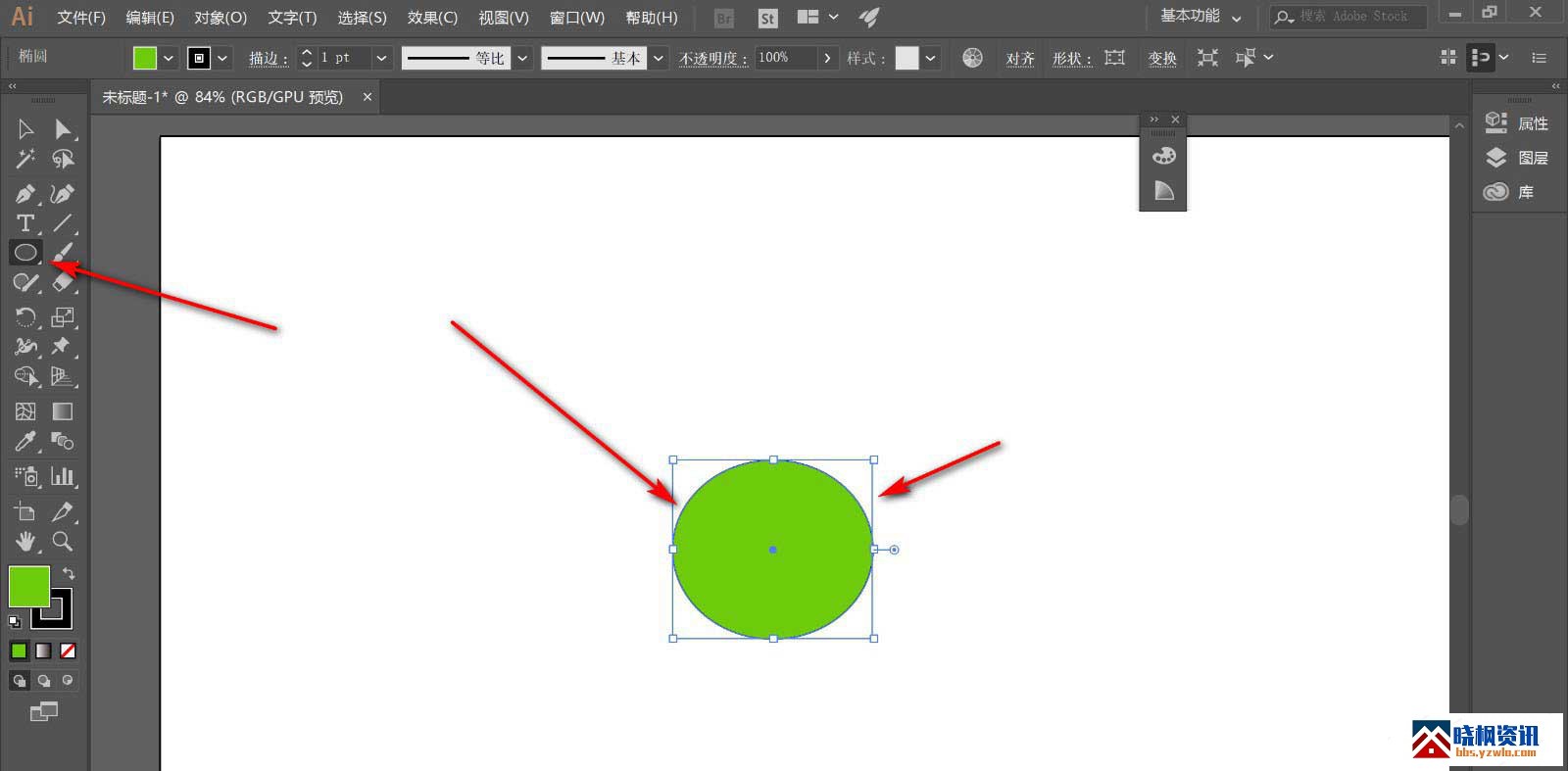Swap fill and stroke colors
This screenshot has width=1568, height=771.
click(69, 573)
